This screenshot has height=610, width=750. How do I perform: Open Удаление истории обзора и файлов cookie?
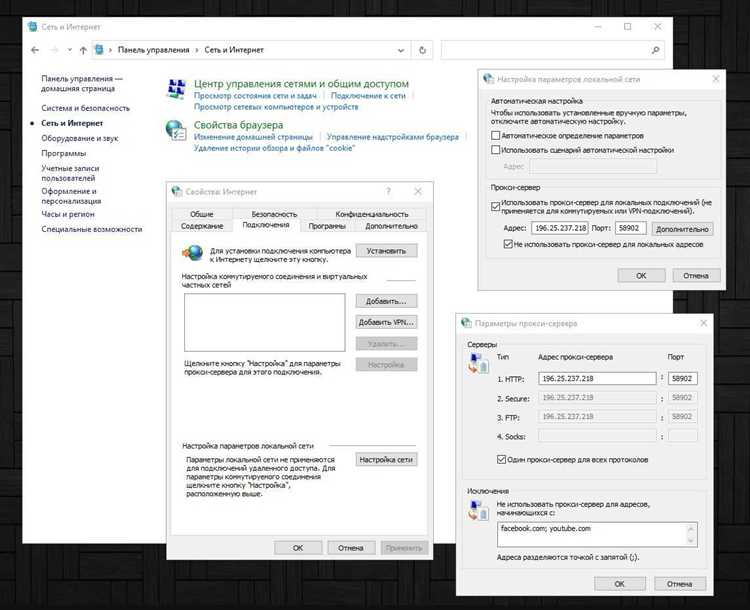pyautogui.click(x=274, y=148)
